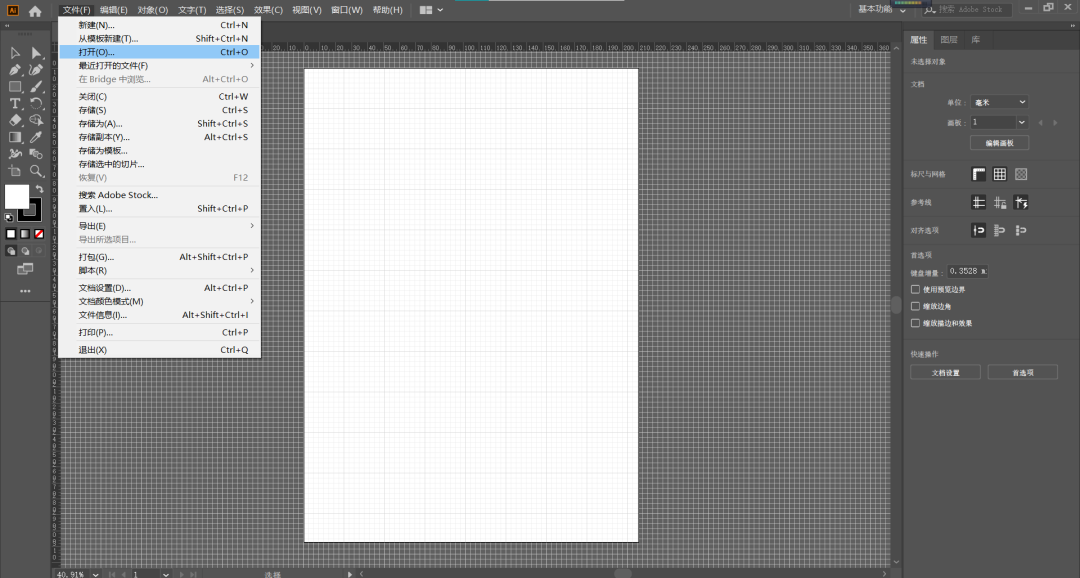Click the Home icon
1080x578 pixels.
coord(35,11)
